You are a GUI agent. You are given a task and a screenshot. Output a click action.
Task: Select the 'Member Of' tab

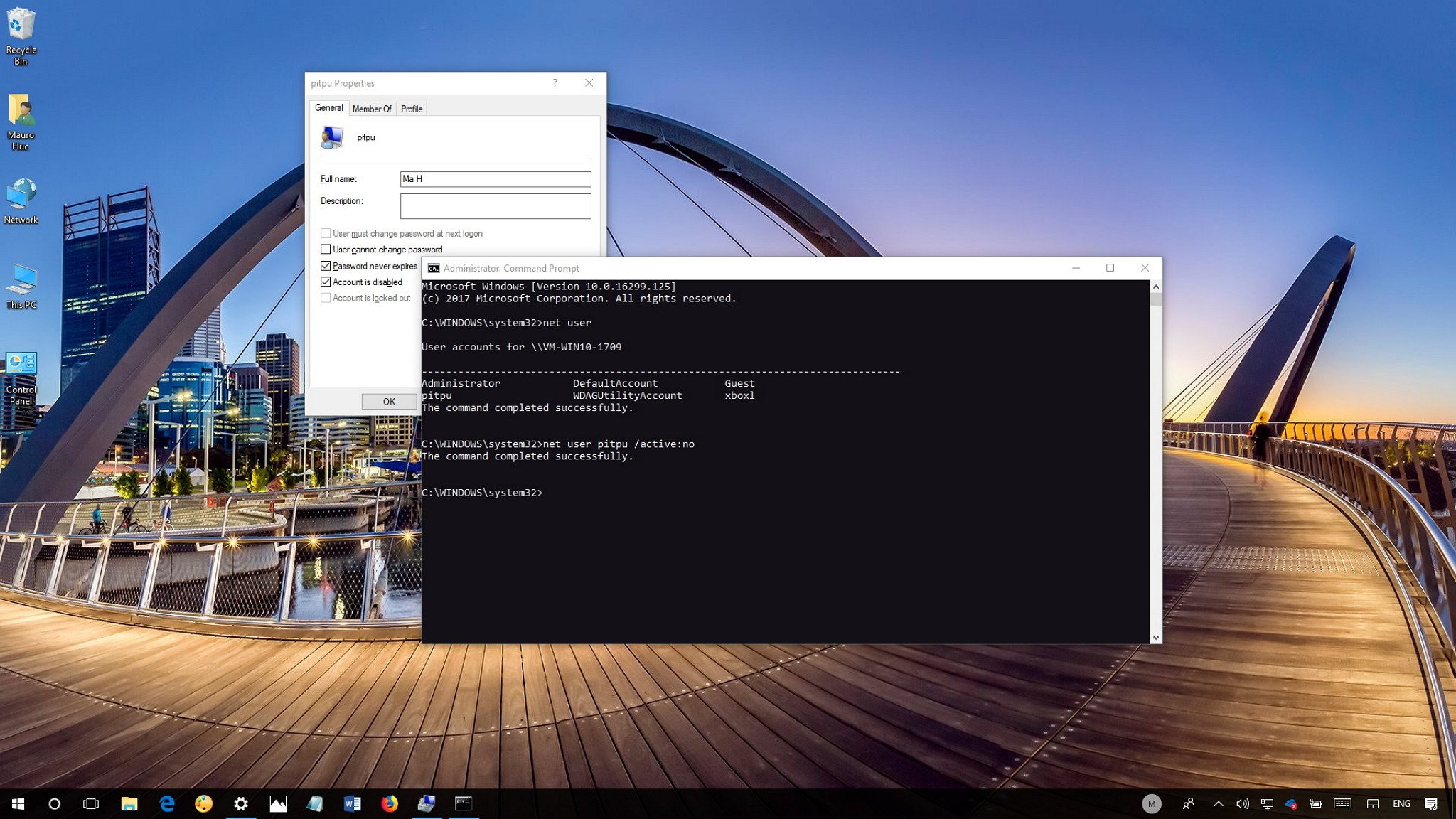pos(370,108)
